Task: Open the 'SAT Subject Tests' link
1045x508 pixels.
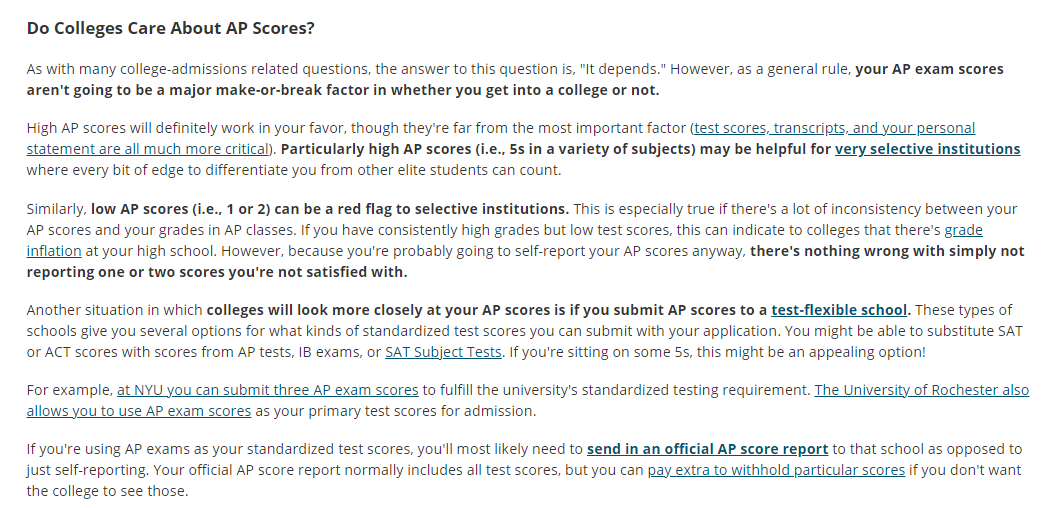Action: 443,352
